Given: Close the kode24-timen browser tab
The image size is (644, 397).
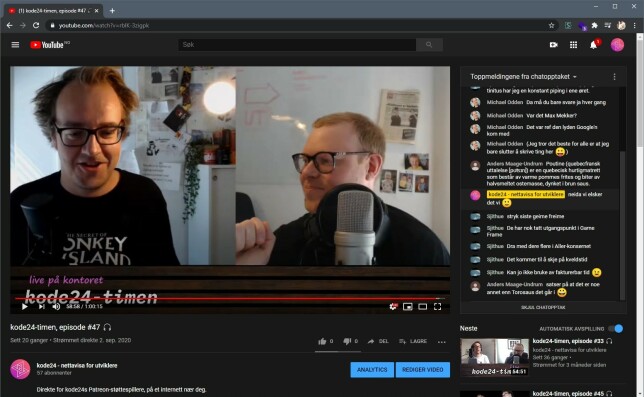Looking at the screenshot, I should point(97,11).
